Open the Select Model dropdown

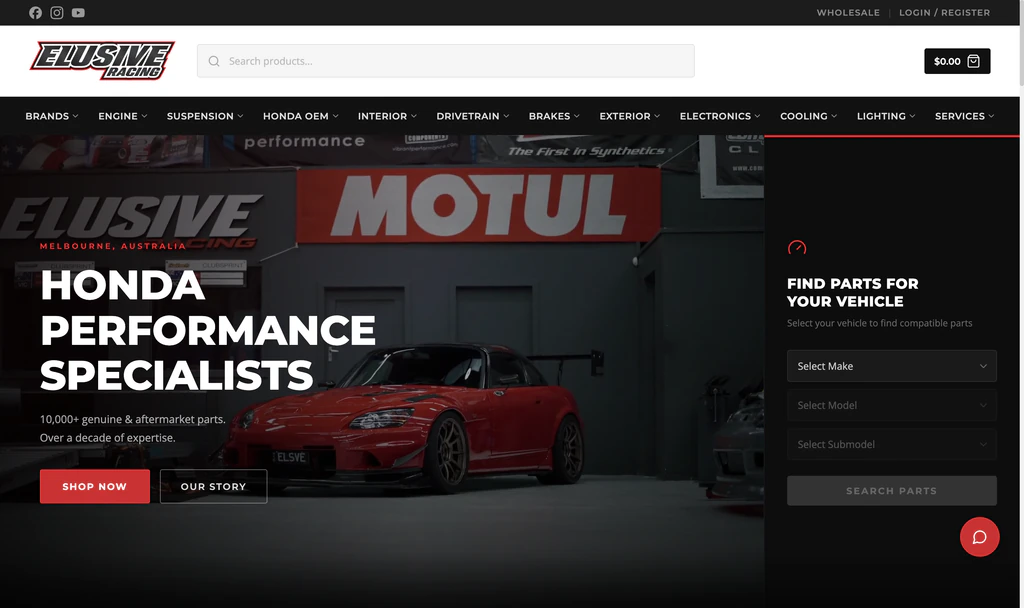(891, 406)
